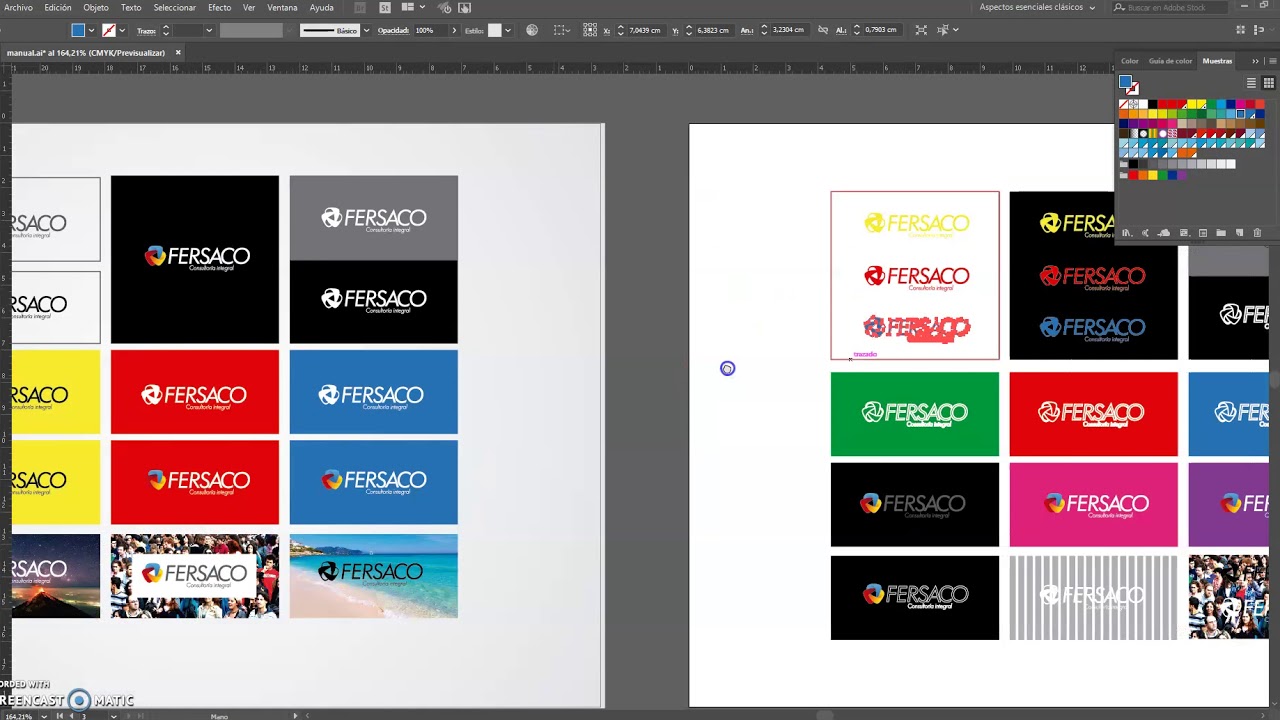Toggle the constrain width and height link

pyautogui.click(x=823, y=30)
